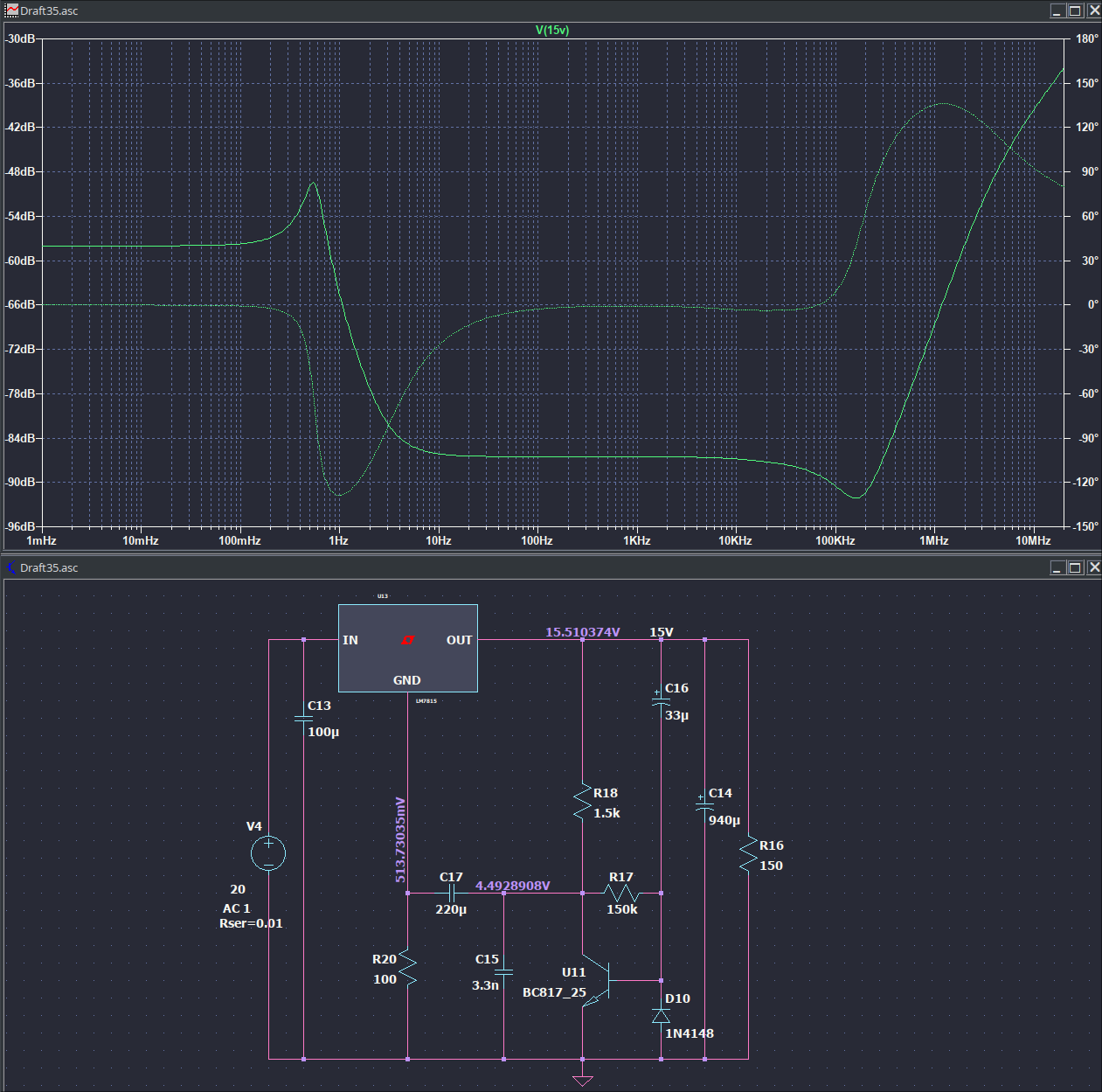Click the 940µ value of C14
Viewport: 1102px width, 1092px height.
(724, 820)
